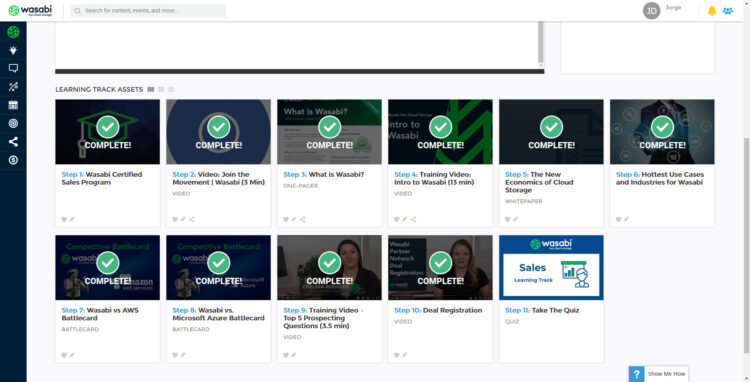The height and width of the screenshot is (382, 750).
Task: Open Deal Registration video thumbnail
Action: tap(440, 268)
